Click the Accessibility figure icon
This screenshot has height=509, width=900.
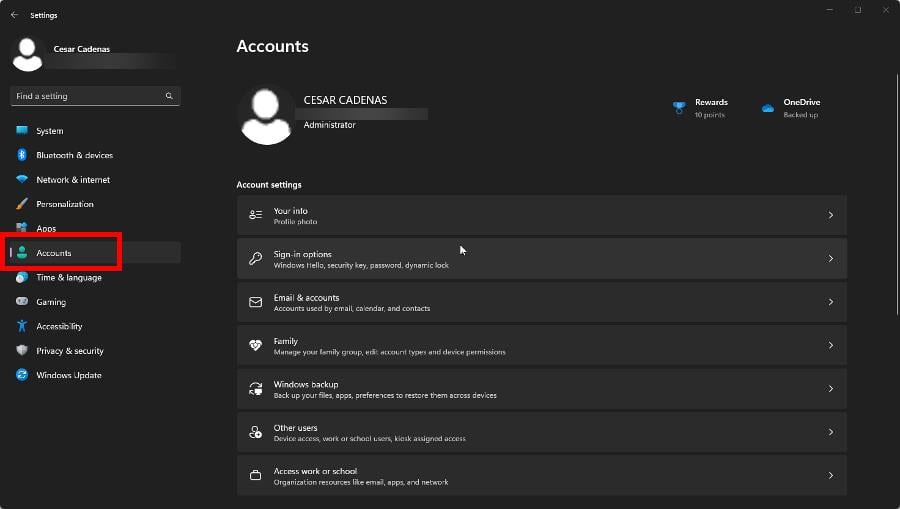point(22,326)
